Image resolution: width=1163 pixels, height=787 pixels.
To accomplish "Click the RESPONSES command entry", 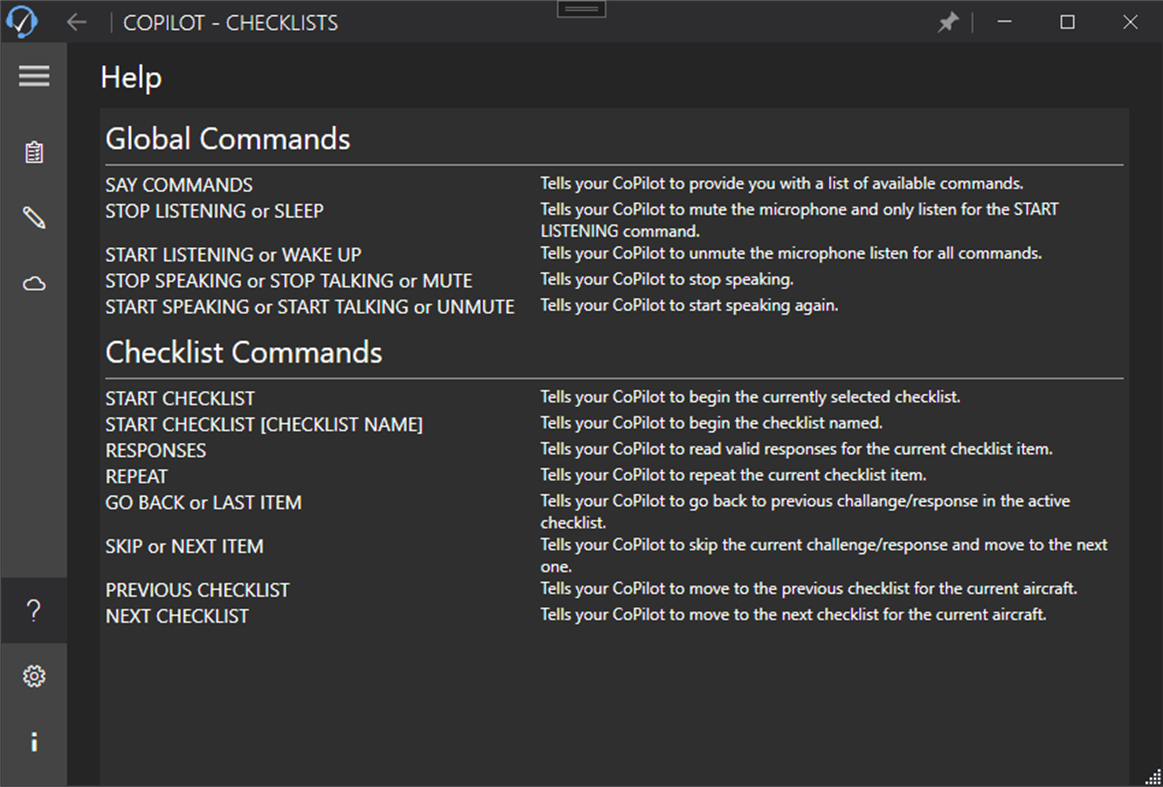I will [155, 450].
